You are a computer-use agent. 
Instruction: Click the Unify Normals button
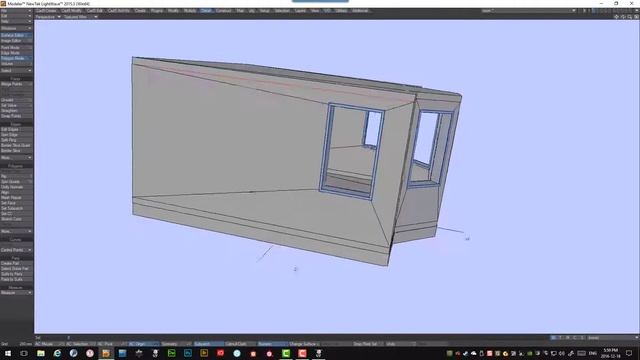click(x=16, y=187)
